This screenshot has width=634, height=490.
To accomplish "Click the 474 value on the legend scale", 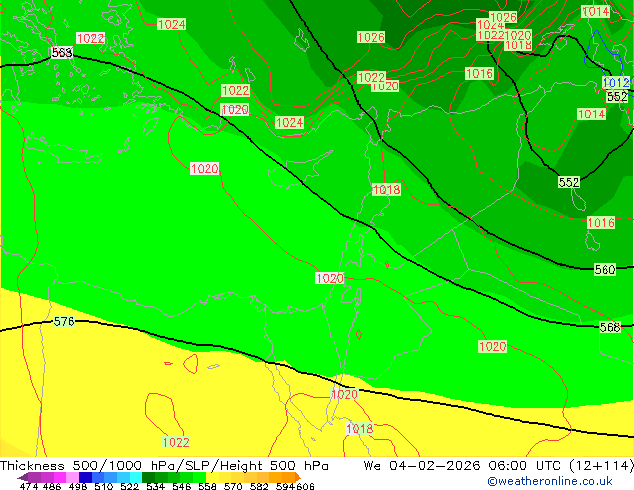I will pos(29,486).
